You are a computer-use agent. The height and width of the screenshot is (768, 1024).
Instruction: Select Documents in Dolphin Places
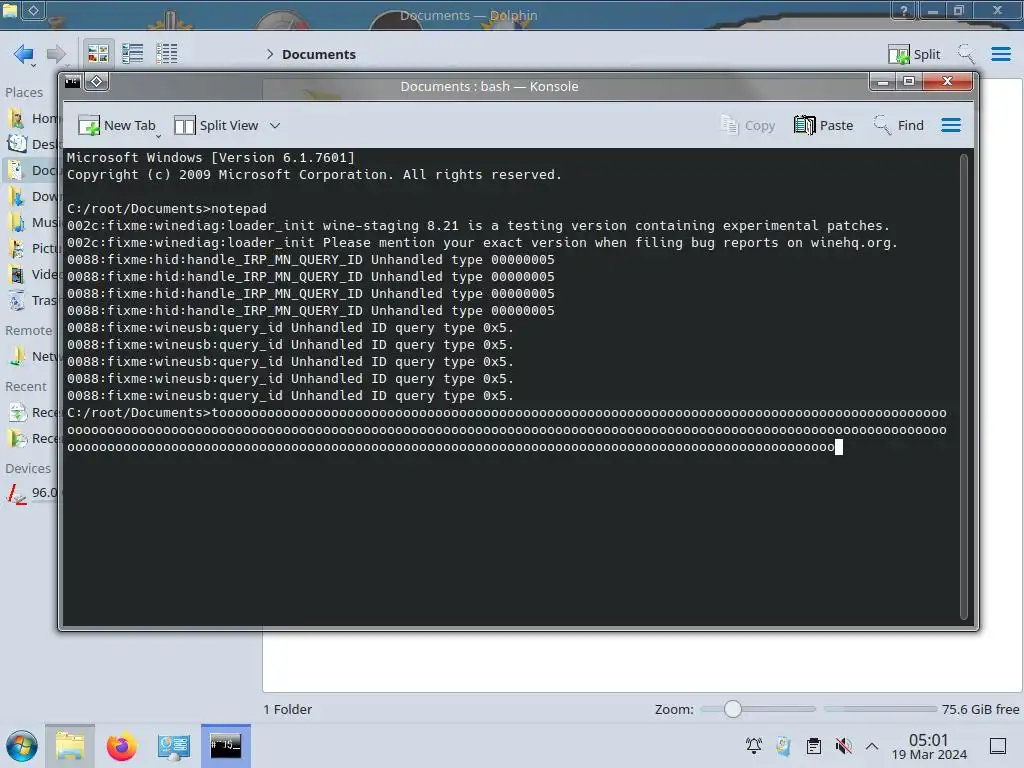pos(33,170)
